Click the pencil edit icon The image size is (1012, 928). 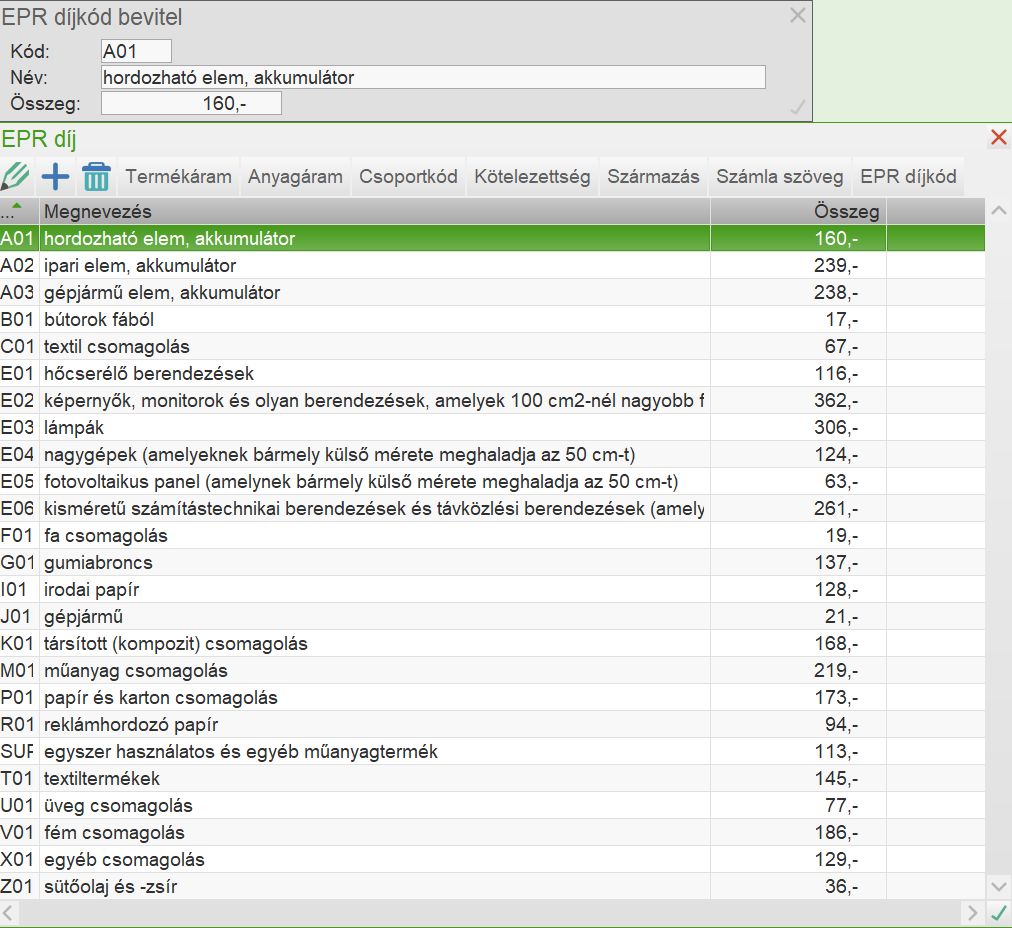16,177
